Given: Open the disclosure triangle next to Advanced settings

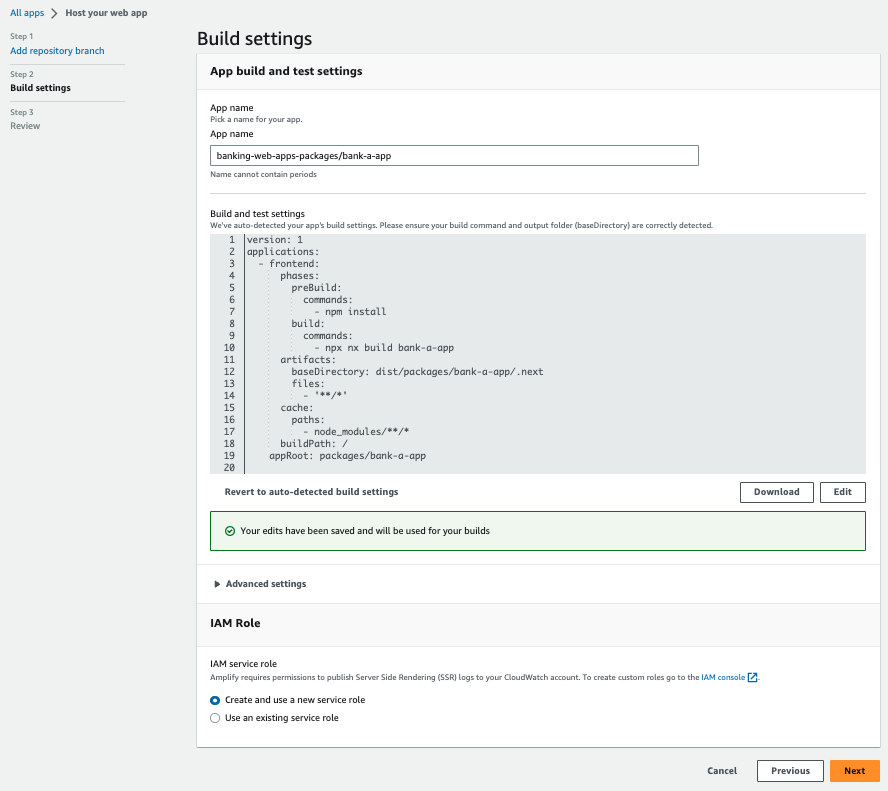Looking at the screenshot, I should (x=216, y=583).
